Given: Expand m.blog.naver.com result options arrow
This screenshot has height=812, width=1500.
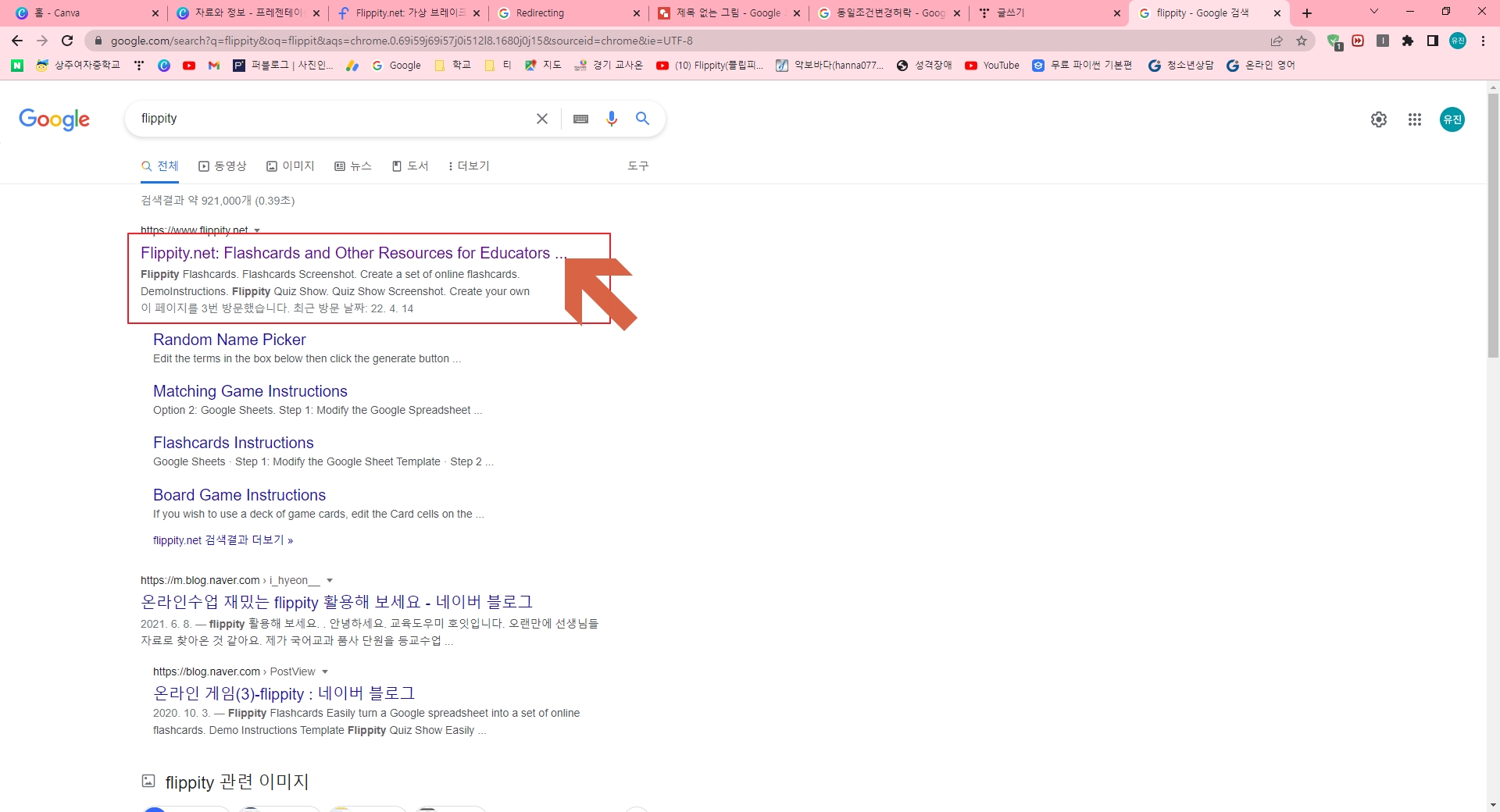Looking at the screenshot, I should (330, 580).
